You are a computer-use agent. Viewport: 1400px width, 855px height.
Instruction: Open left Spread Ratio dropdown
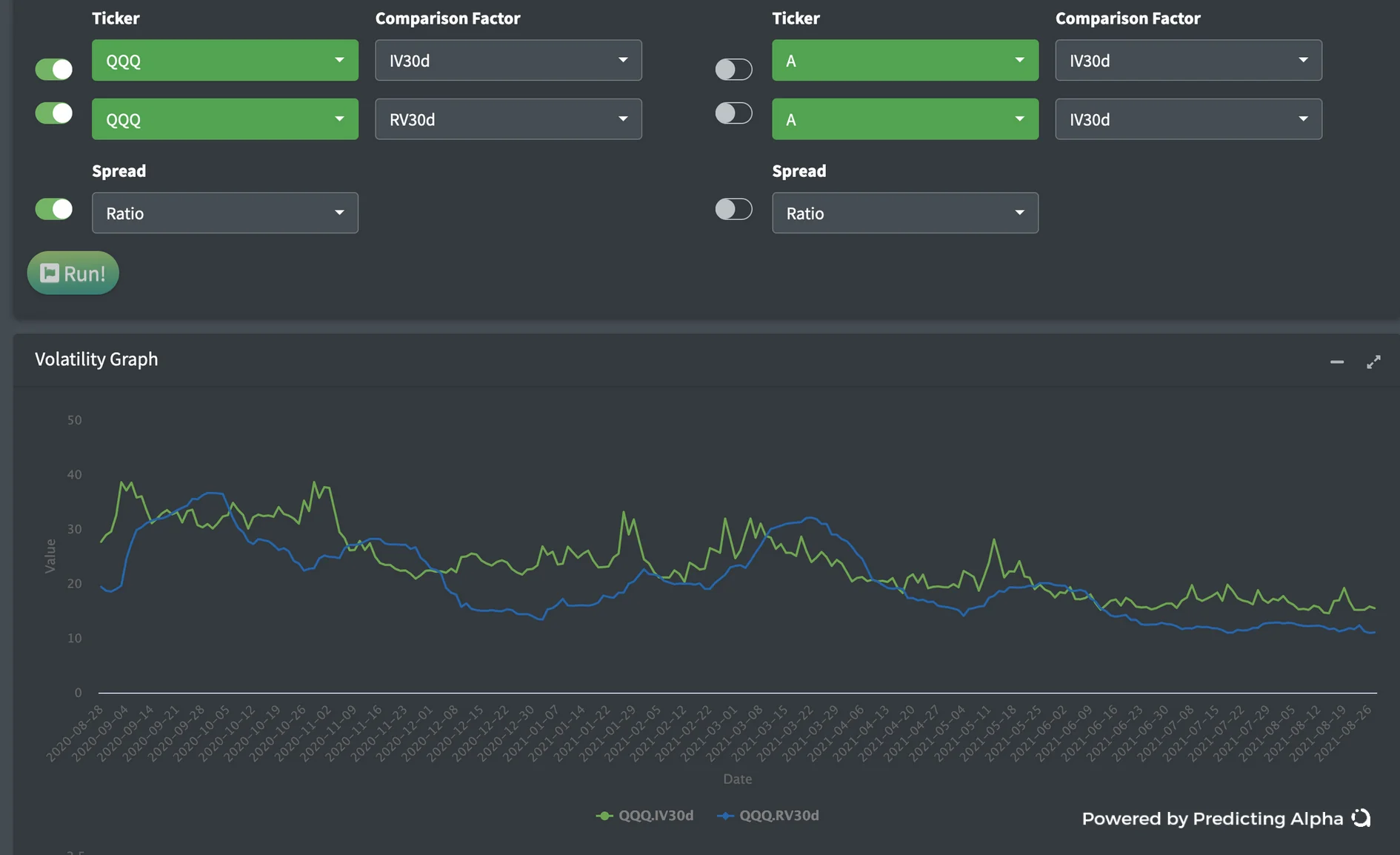225,213
